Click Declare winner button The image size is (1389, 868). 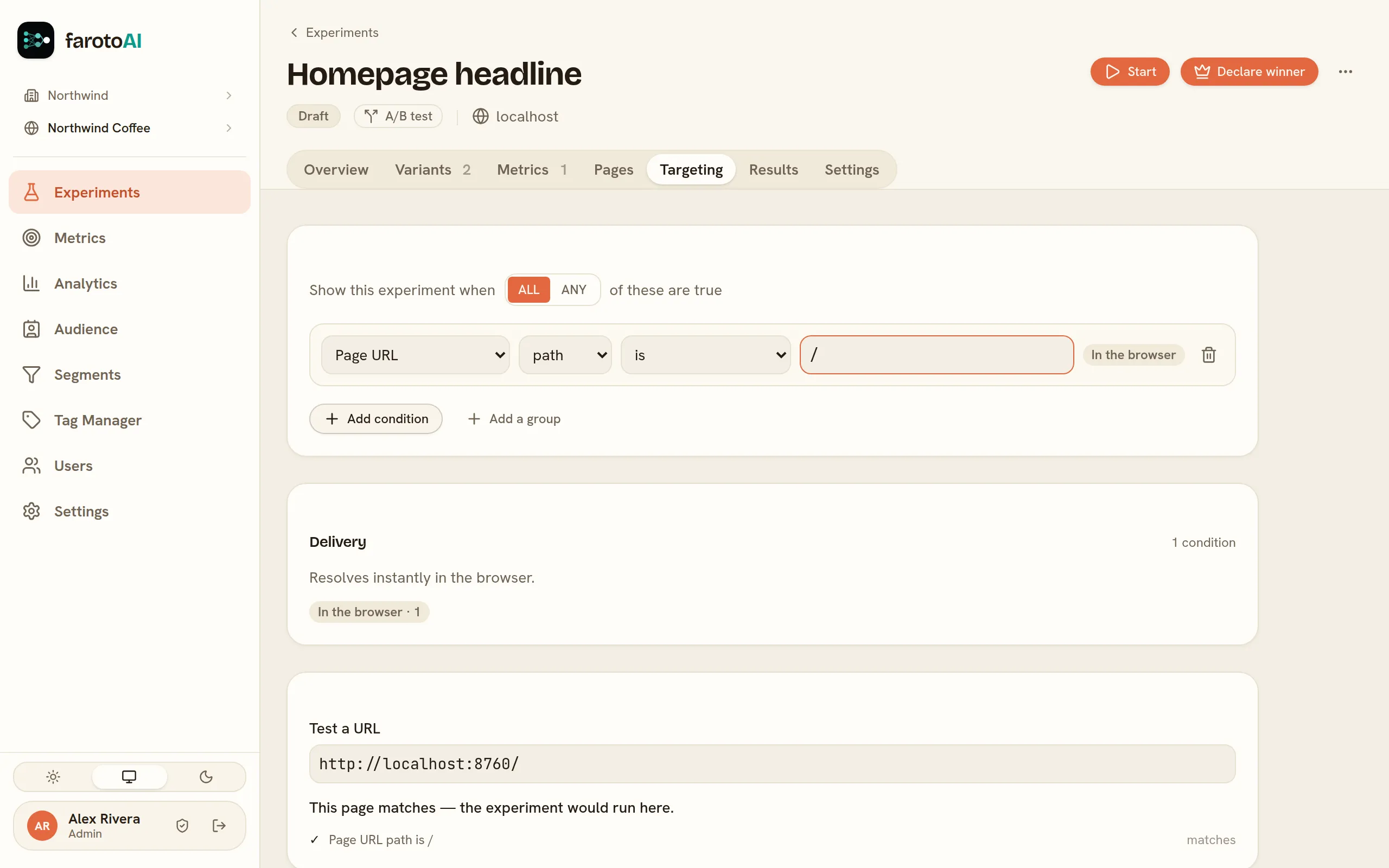(1249, 72)
